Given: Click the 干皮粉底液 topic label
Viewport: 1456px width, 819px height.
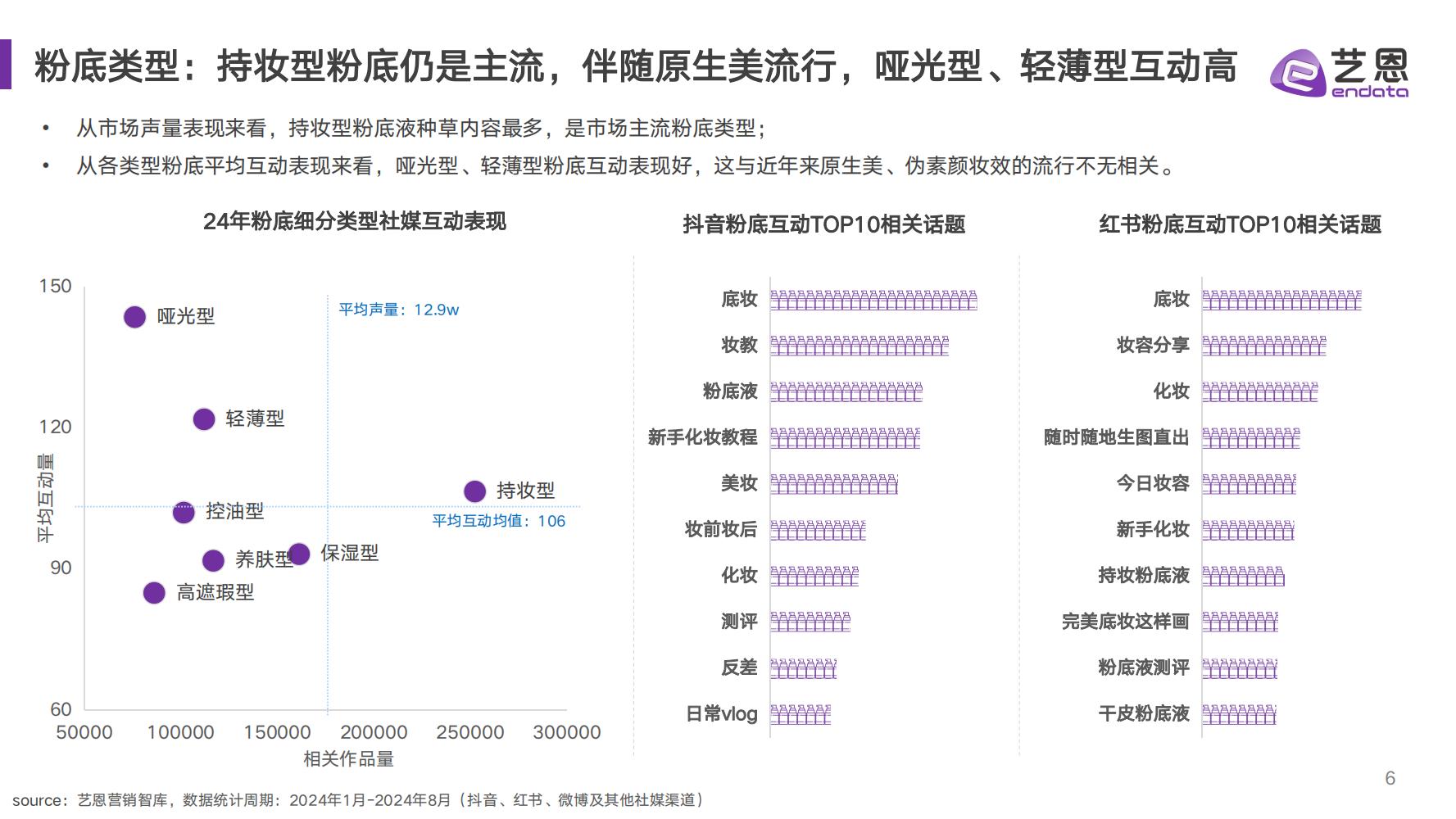Looking at the screenshot, I should [1144, 714].
